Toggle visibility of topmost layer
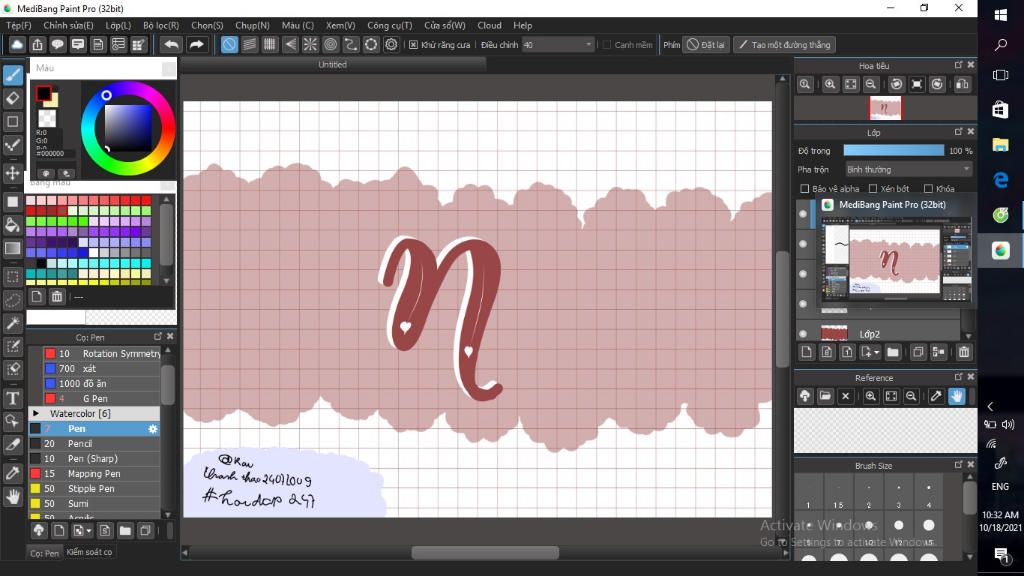 point(803,214)
